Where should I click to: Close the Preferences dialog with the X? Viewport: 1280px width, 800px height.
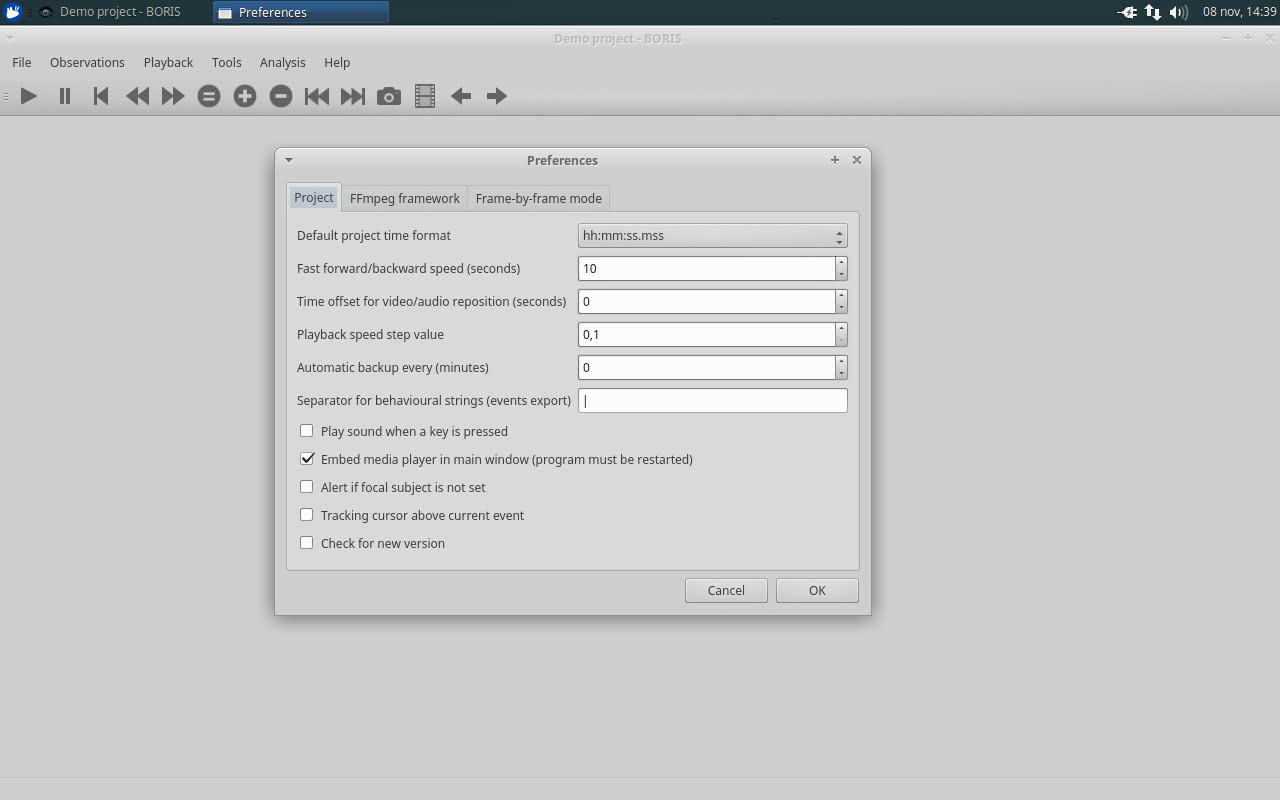click(x=857, y=160)
